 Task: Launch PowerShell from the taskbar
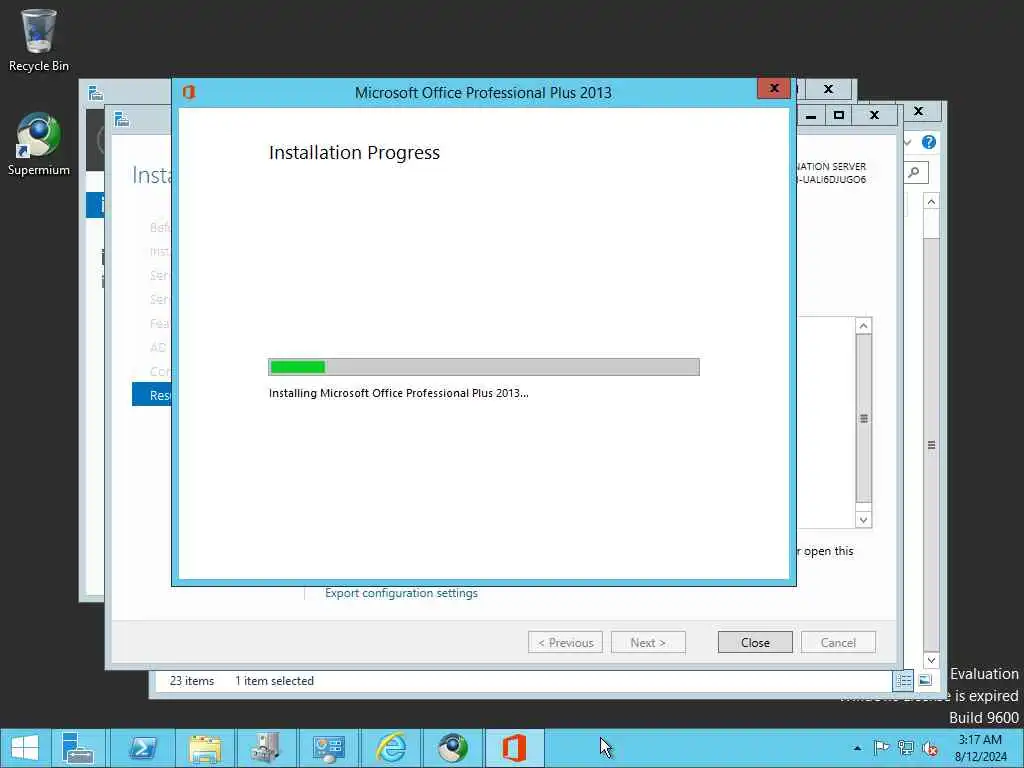[142, 748]
